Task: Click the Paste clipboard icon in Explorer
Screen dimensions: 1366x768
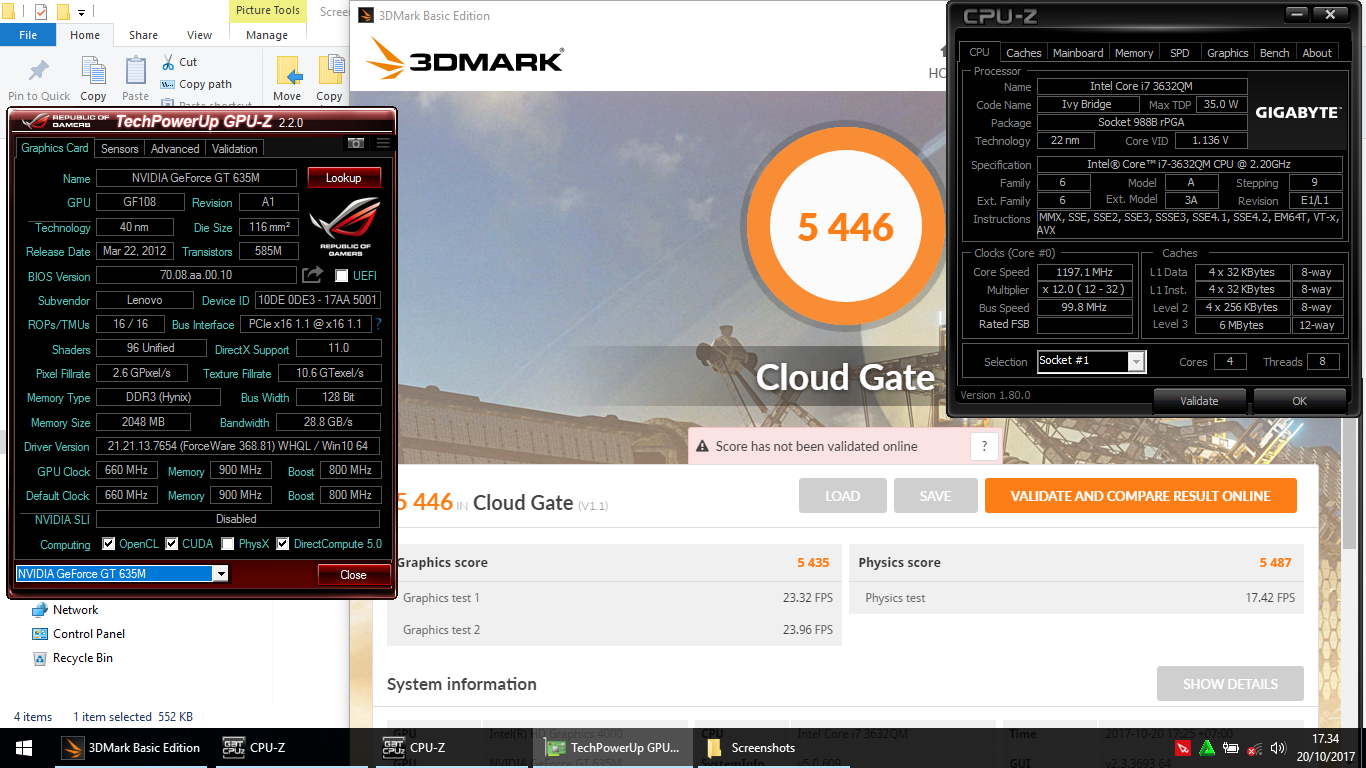Action: pyautogui.click(x=136, y=71)
